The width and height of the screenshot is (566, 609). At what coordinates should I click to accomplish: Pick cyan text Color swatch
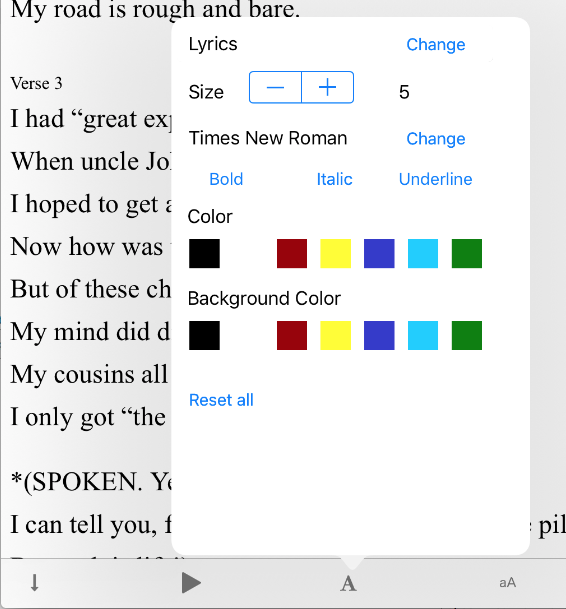423,254
